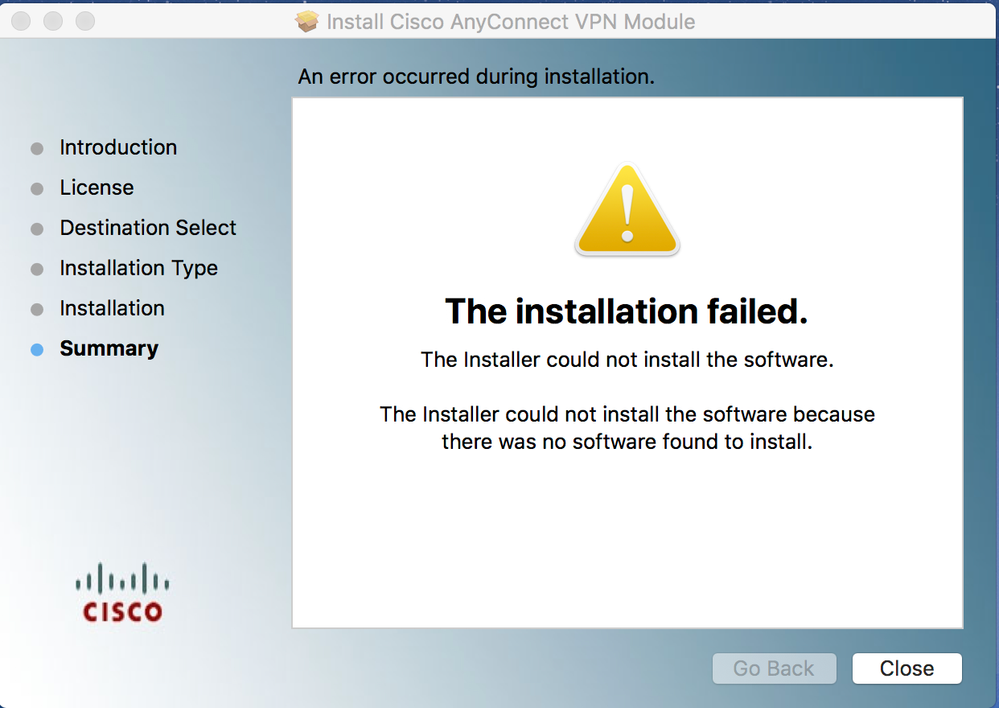
Task: Select the Introduction step in sidebar
Action: (118, 147)
